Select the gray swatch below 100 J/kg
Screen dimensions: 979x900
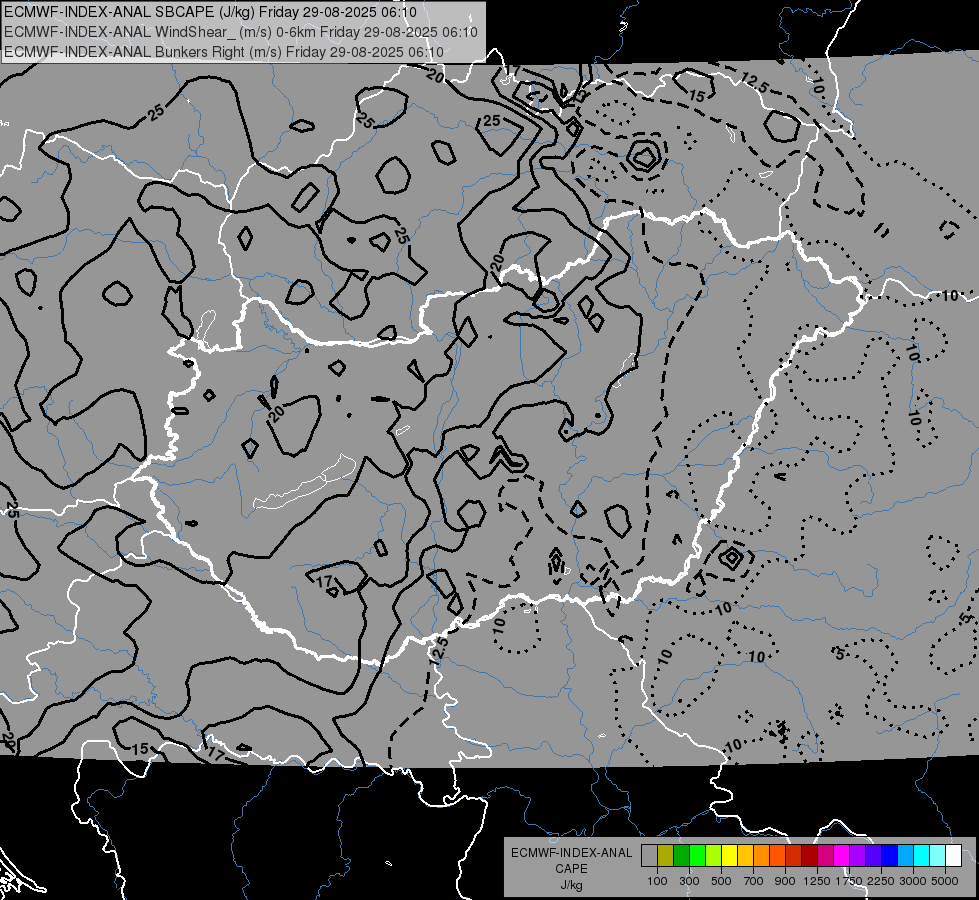point(649,856)
